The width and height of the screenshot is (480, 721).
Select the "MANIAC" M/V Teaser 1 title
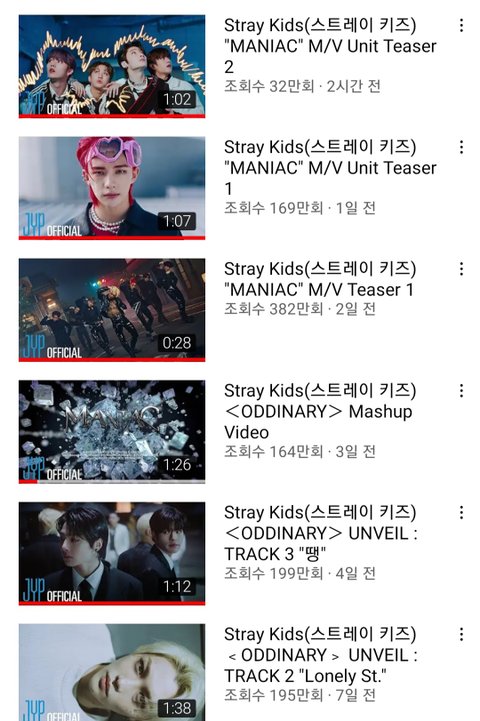(320, 280)
